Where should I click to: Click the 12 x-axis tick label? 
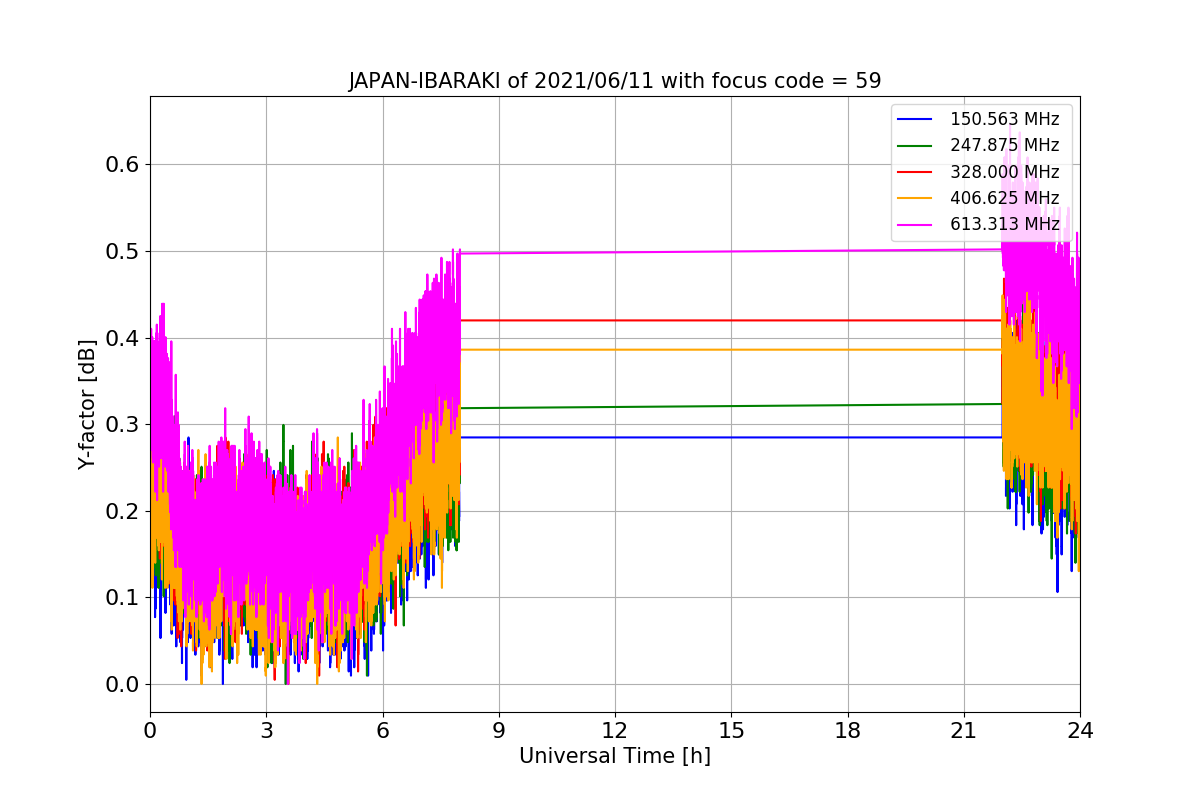(x=615, y=731)
